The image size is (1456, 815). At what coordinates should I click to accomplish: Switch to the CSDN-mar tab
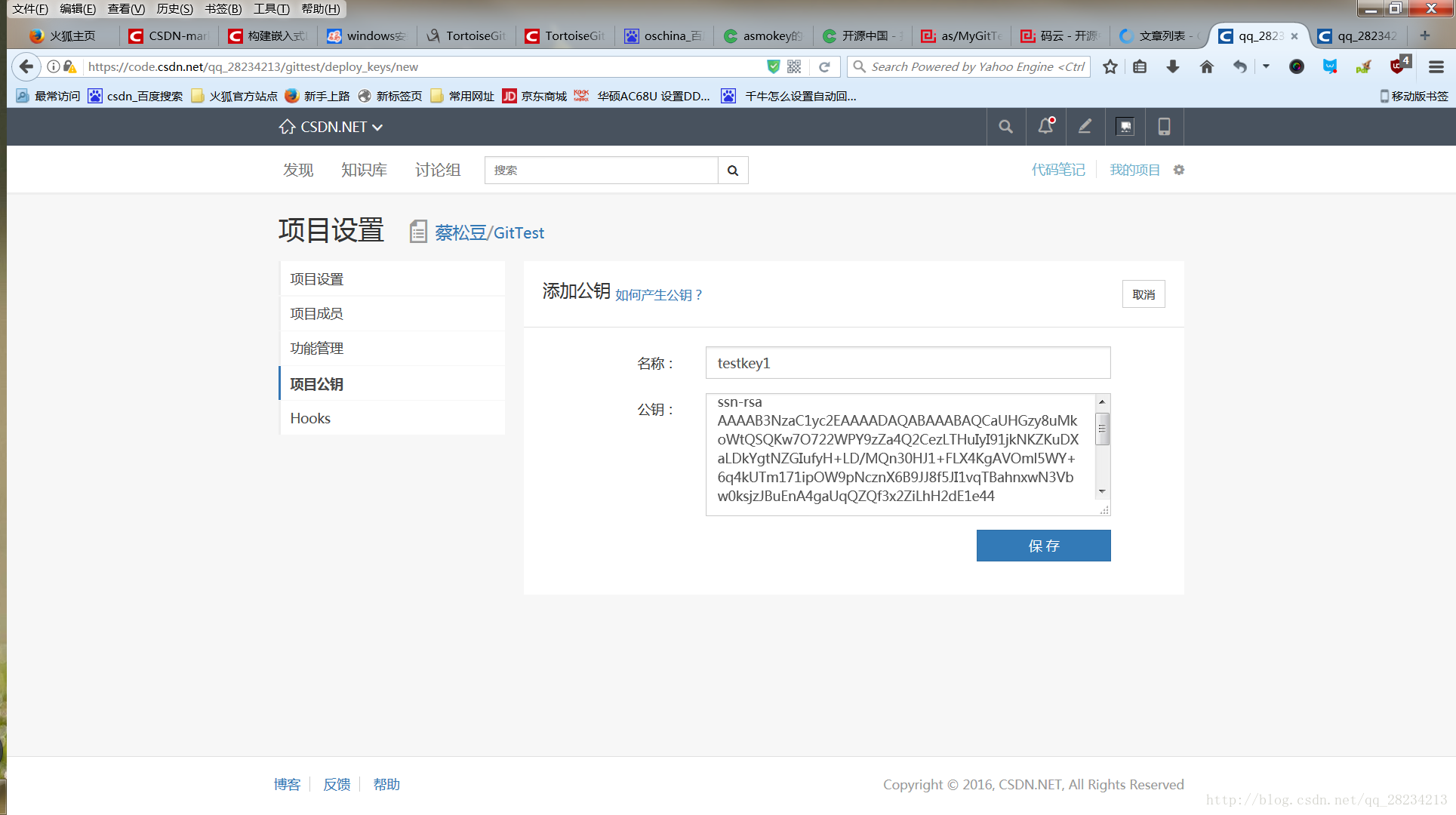(x=169, y=35)
